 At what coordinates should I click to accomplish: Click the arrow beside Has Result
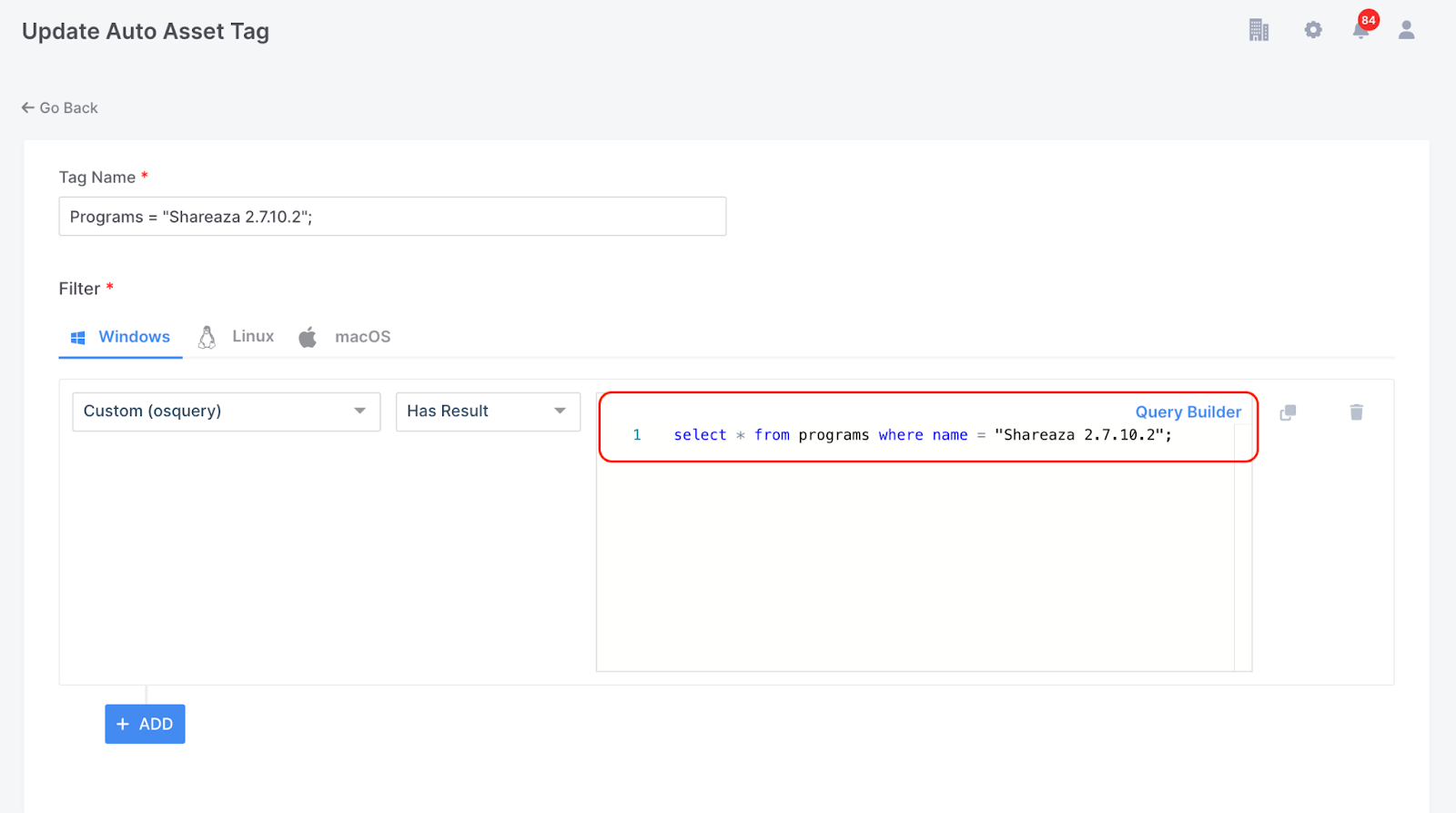tap(560, 412)
